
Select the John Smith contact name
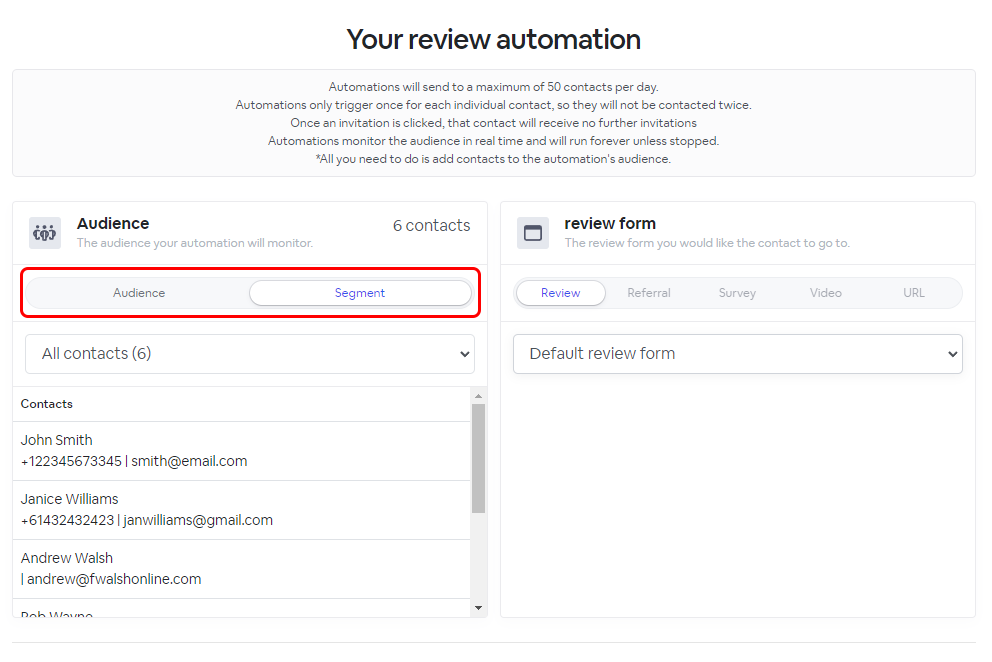57,440
